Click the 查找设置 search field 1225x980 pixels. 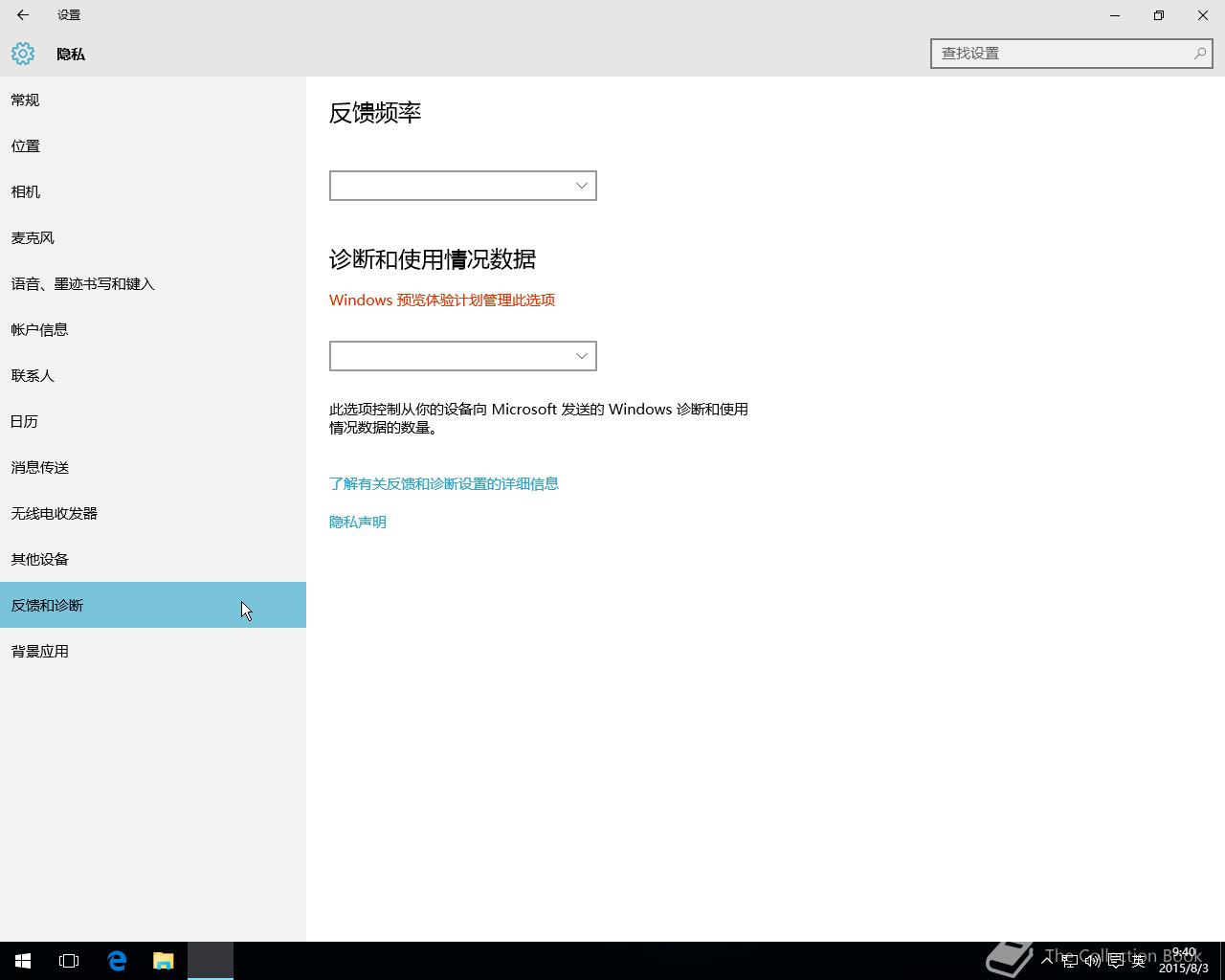click(1072, 54)
